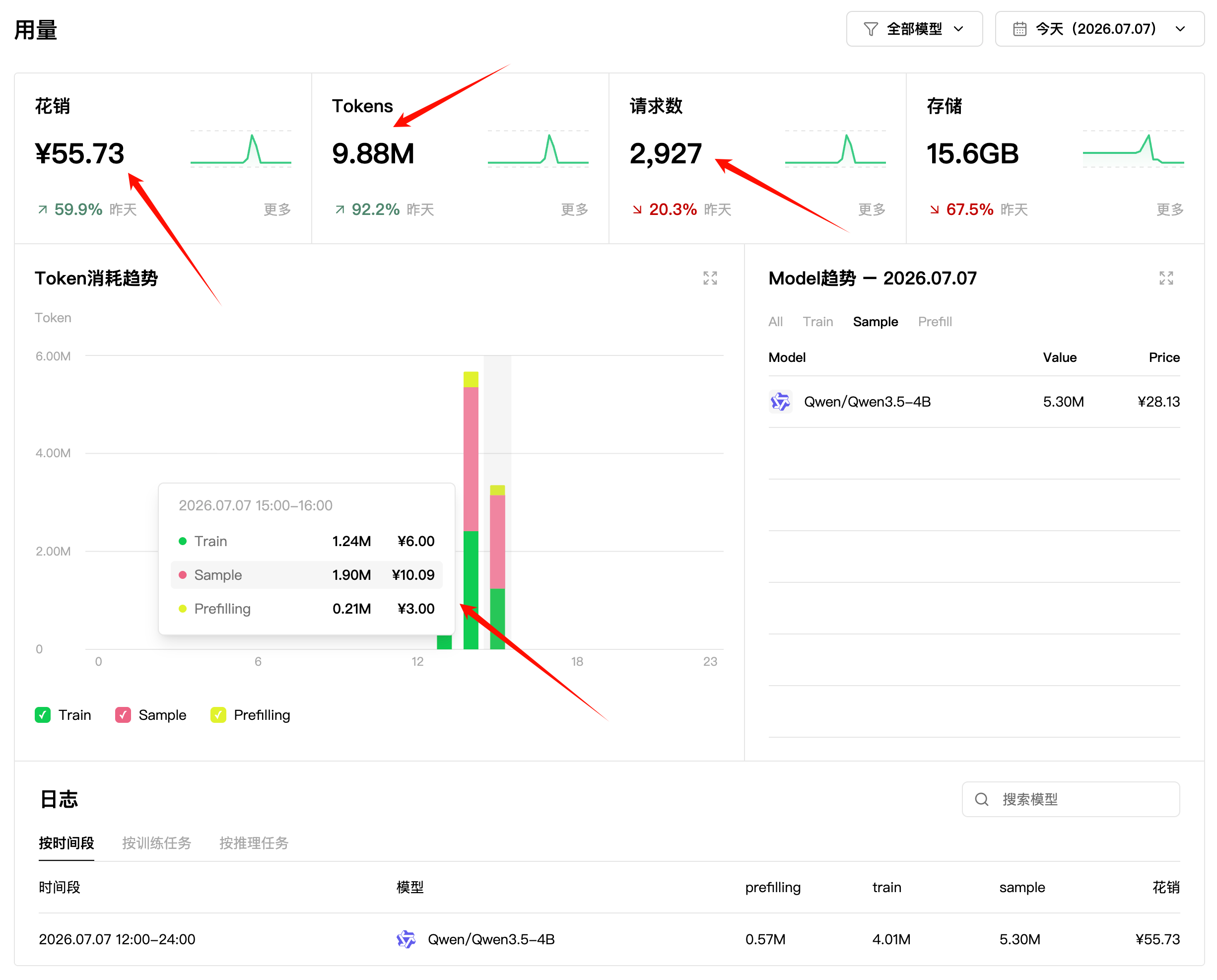Click the Qwen logo in the 日志 row
Viewport: 1217px width, 980px height.
coord(406,939)
